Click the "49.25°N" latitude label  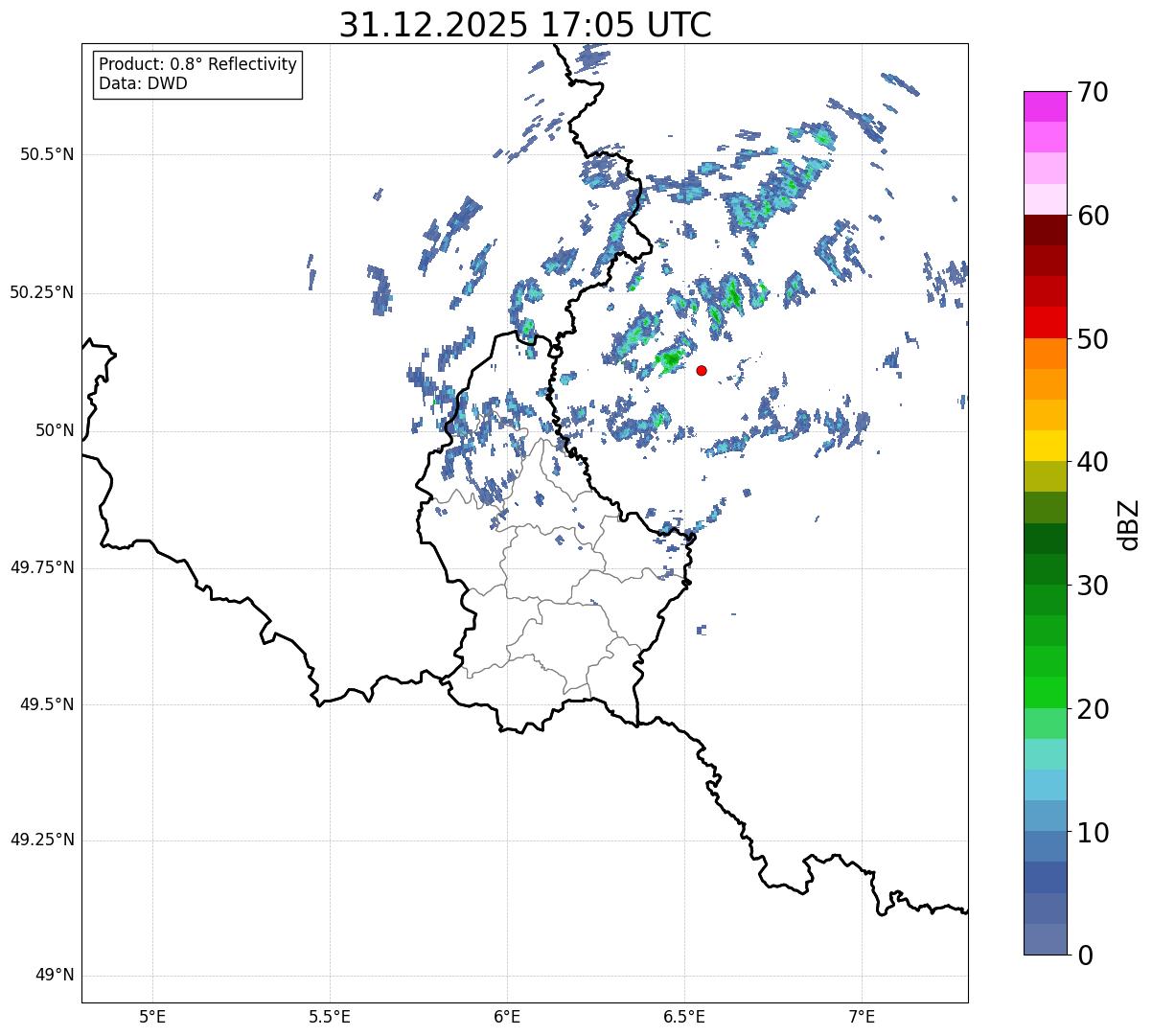[x=42, y=840]
